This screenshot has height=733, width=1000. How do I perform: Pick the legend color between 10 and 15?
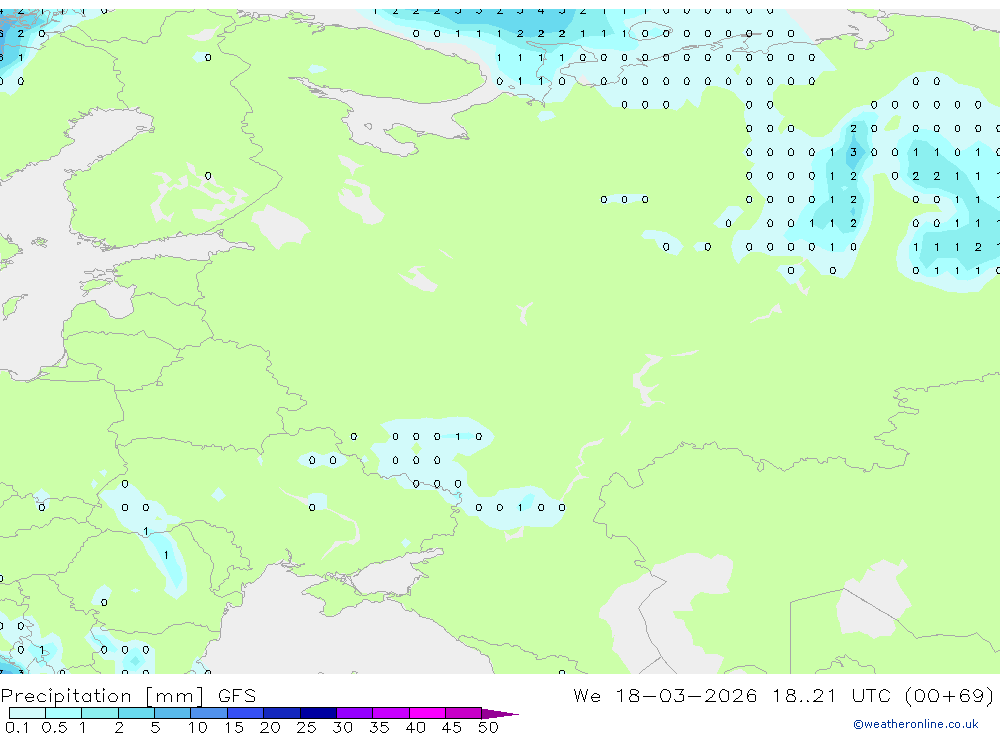[209, 713]
